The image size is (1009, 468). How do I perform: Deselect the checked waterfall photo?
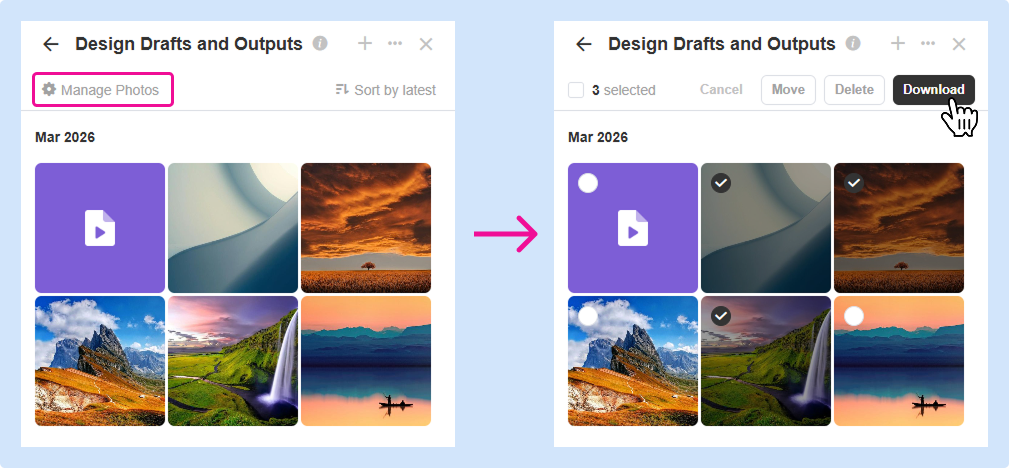(720, 316)
